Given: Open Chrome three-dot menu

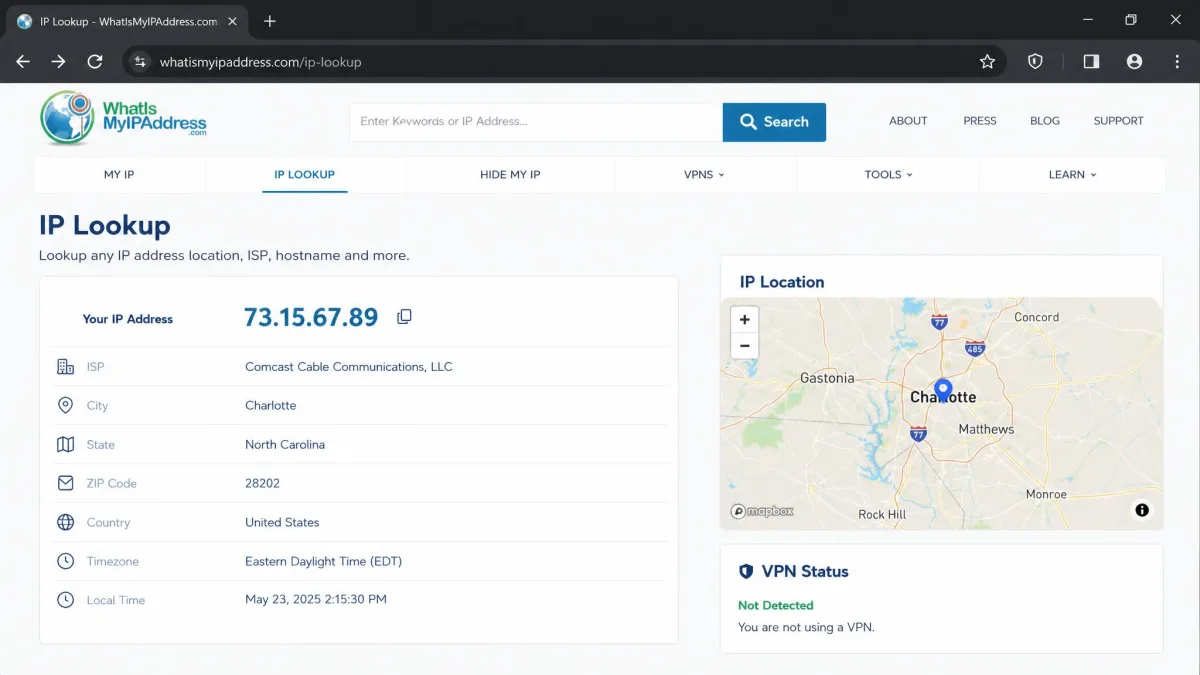Looking at the screenshot, I should [1177, 62].
